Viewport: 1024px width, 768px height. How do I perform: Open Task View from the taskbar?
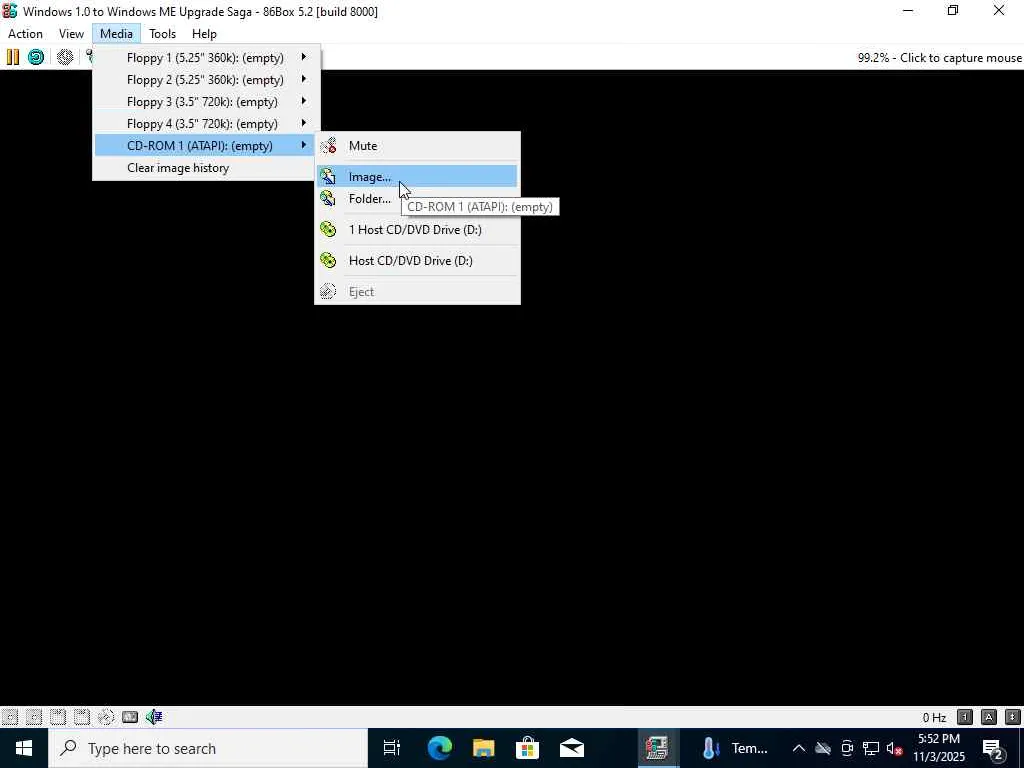[392, 748]
